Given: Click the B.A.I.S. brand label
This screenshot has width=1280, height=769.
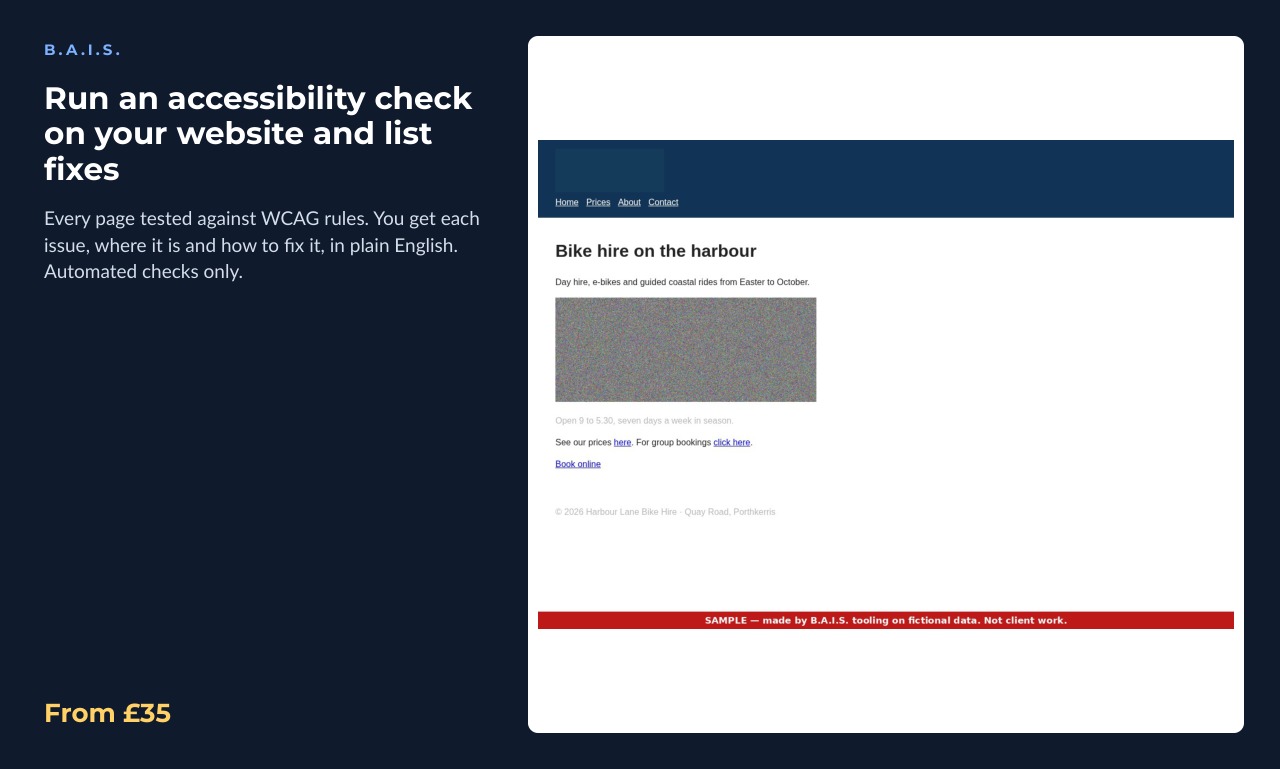Looking at the screenshot, I should pos(82,50).
